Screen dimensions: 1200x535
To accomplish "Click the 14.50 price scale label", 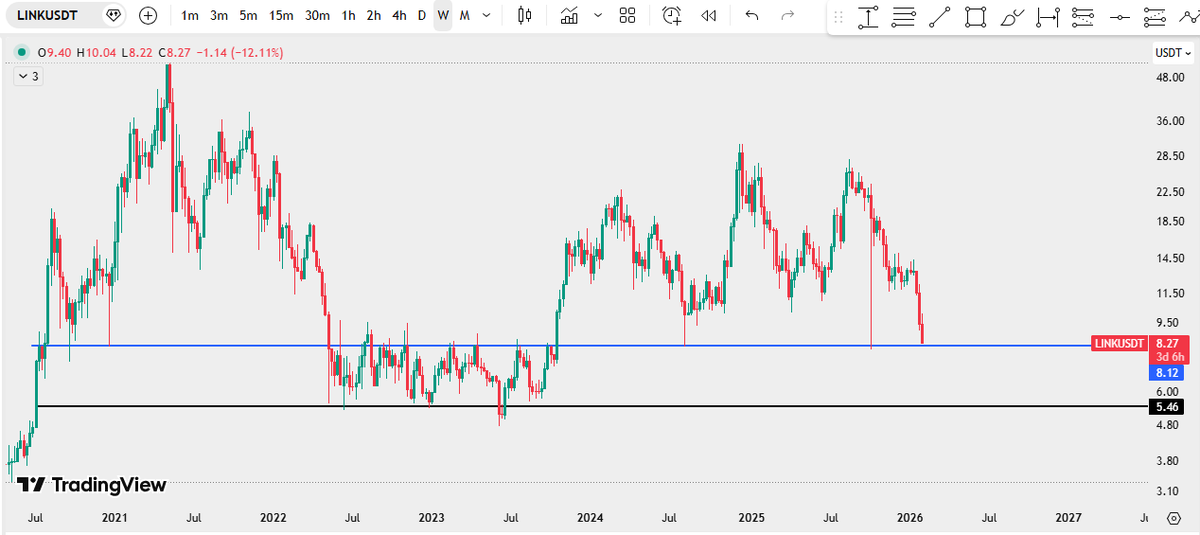I will point(1170,259).
